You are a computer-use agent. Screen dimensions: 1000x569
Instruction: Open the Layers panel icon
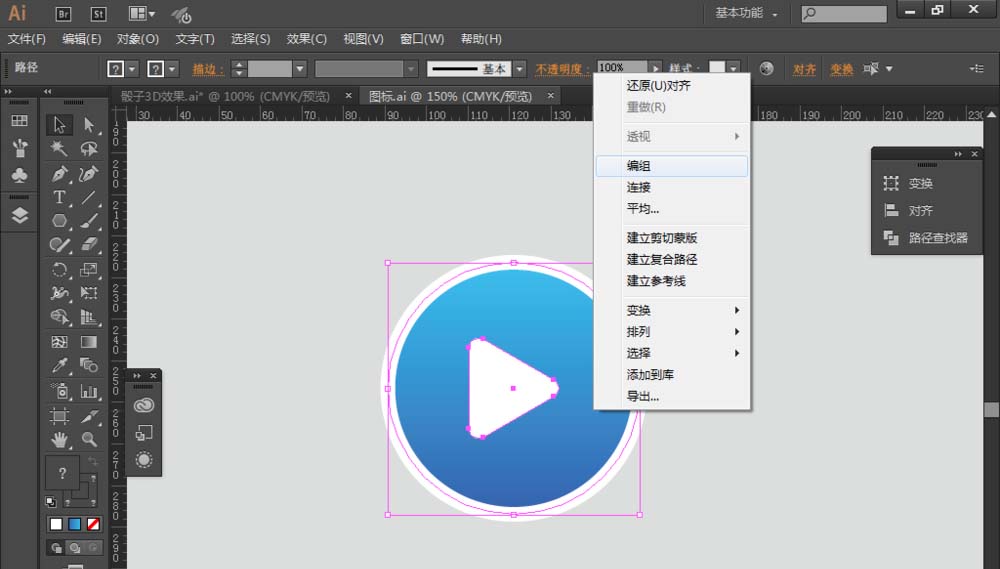[x=20, y=215]
